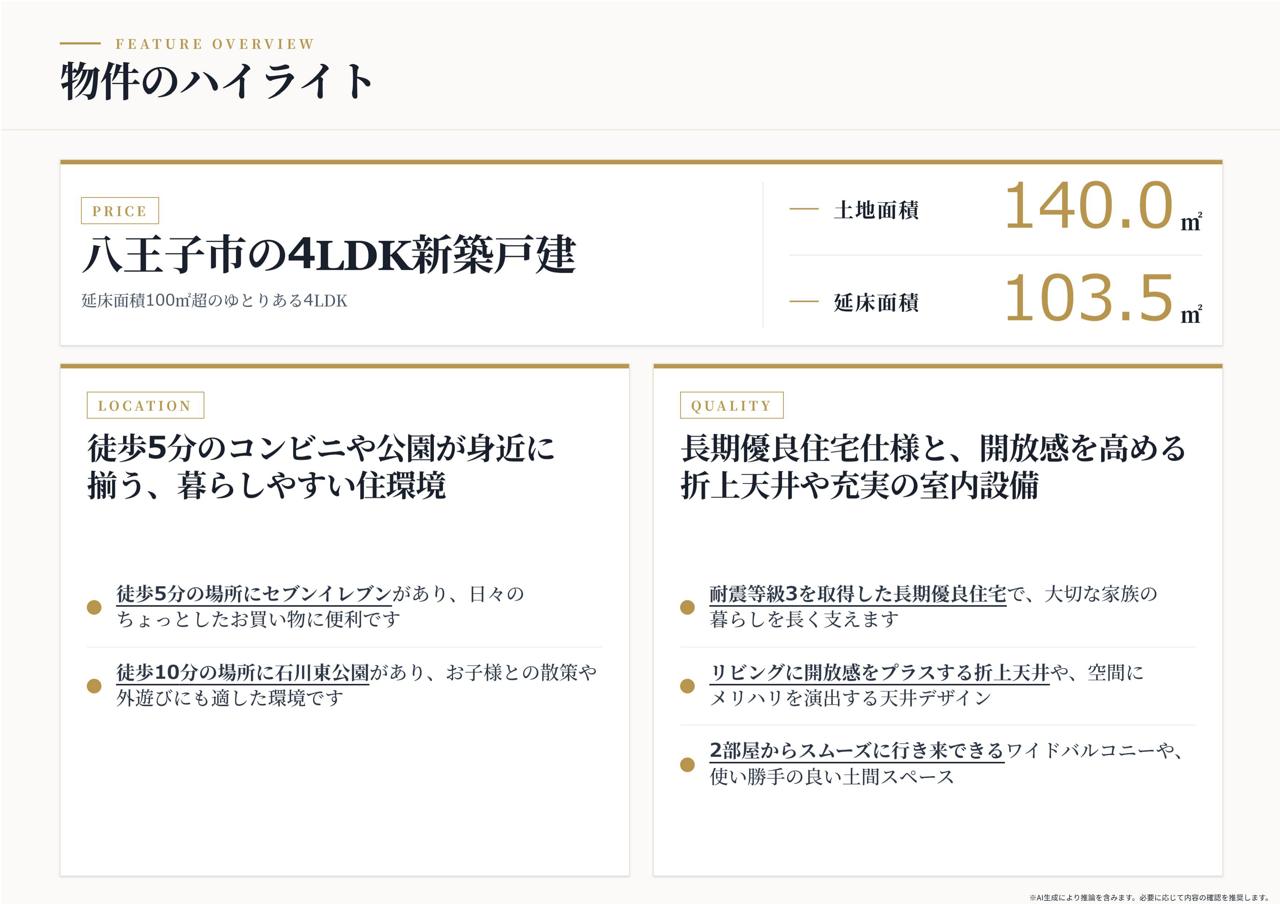The width and height of the screenshot is (1280, 904).
Task: Click the bullet dot beside セブンイレブン item
Action: pos(94,607)
